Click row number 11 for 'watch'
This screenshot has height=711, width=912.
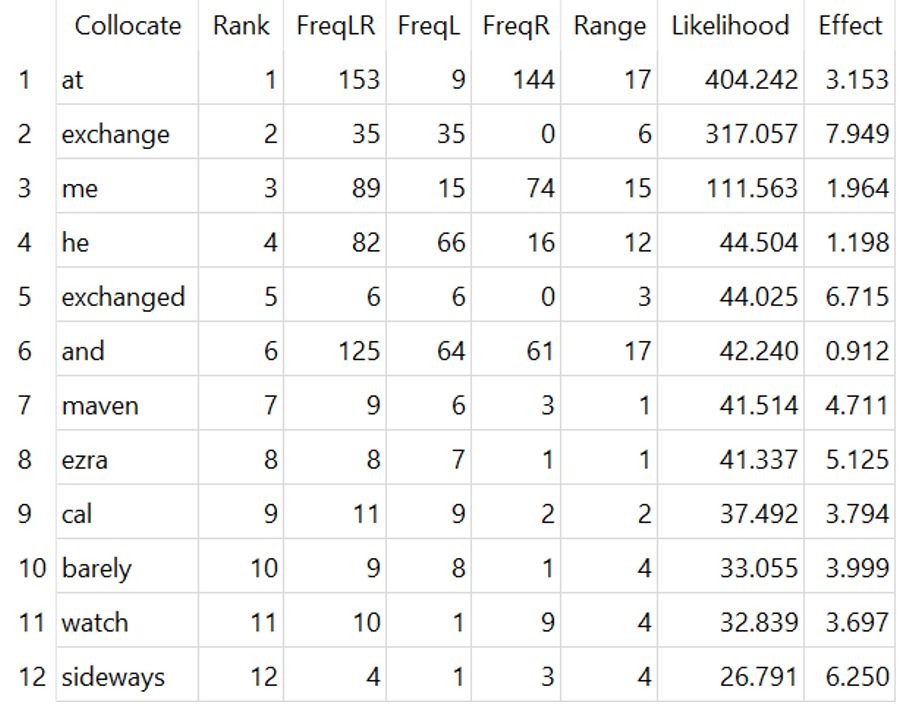click(31, 623)
